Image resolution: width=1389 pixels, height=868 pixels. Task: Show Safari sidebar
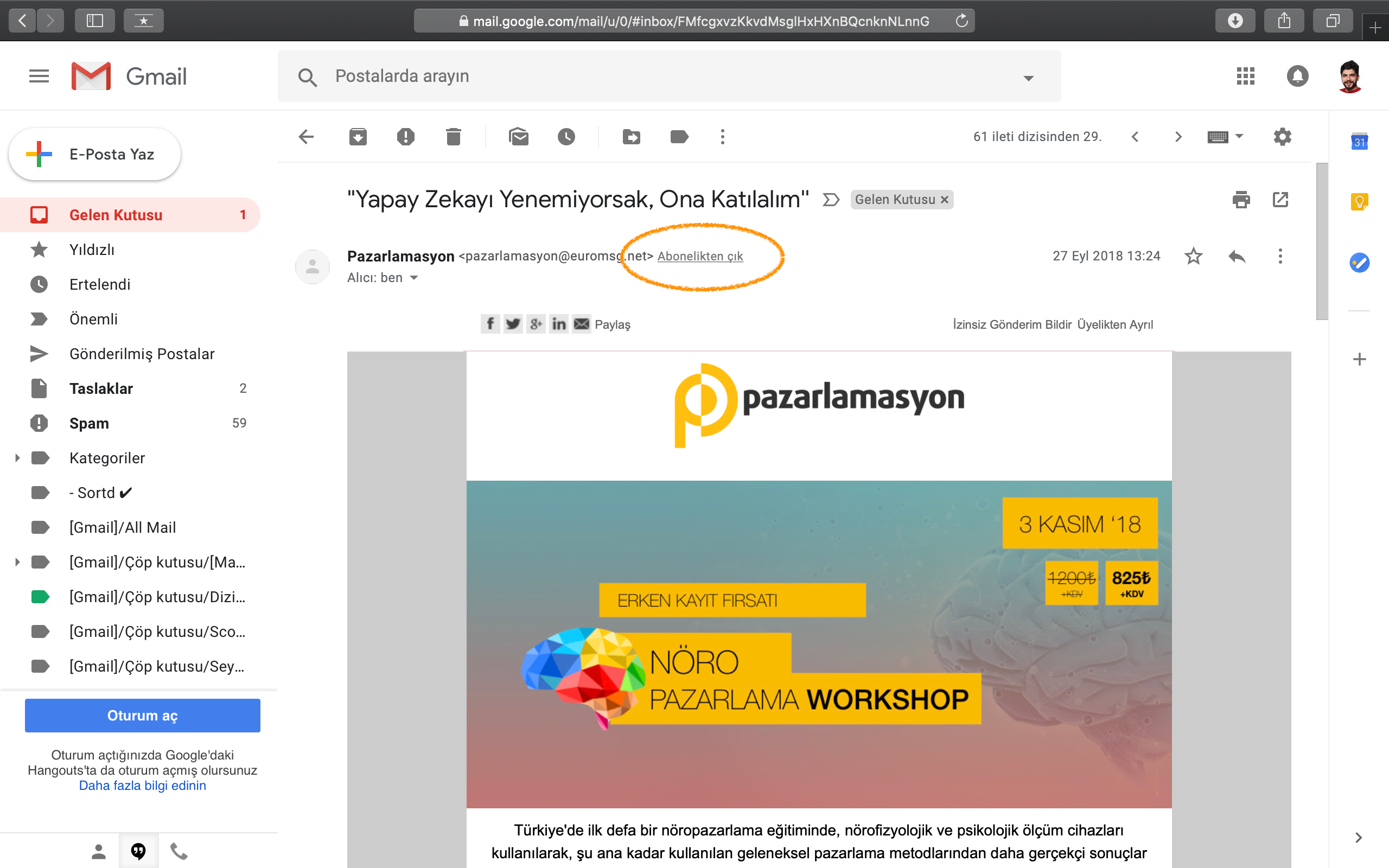pyautogui.click(x=95, y=21)
